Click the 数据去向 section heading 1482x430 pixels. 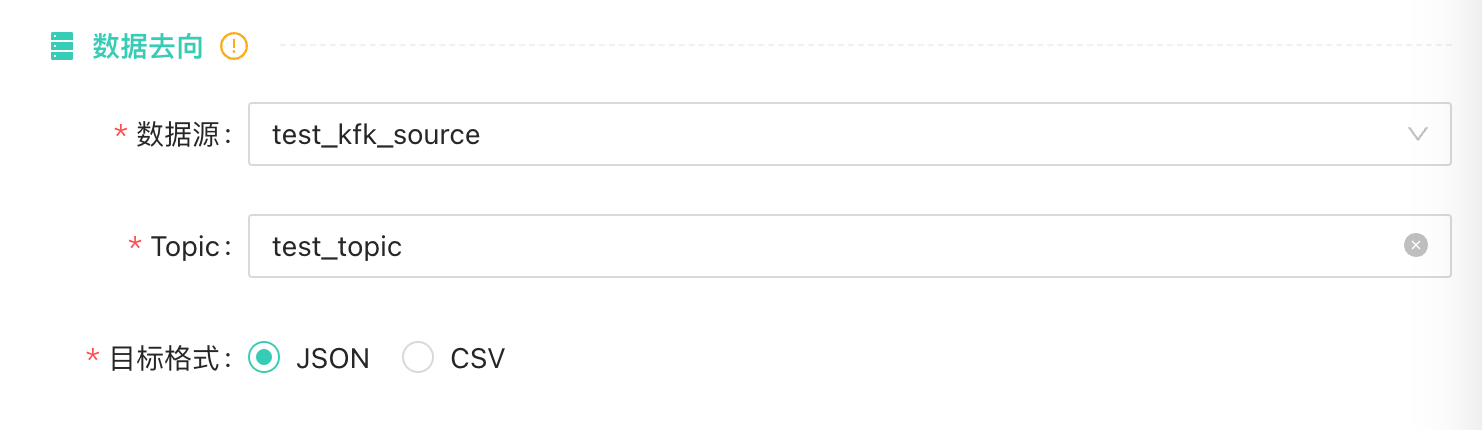(148, 46)
